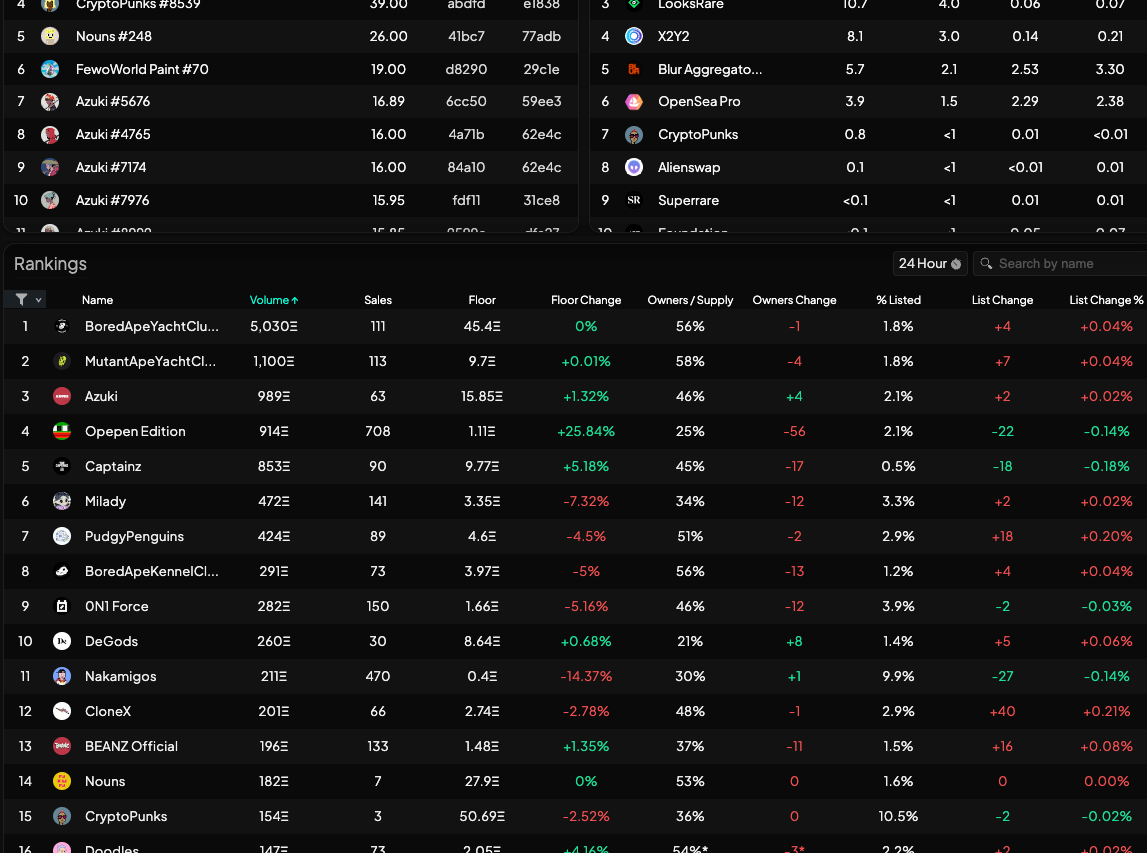Sort rankings by Owners / Supply column

(690, 300)
